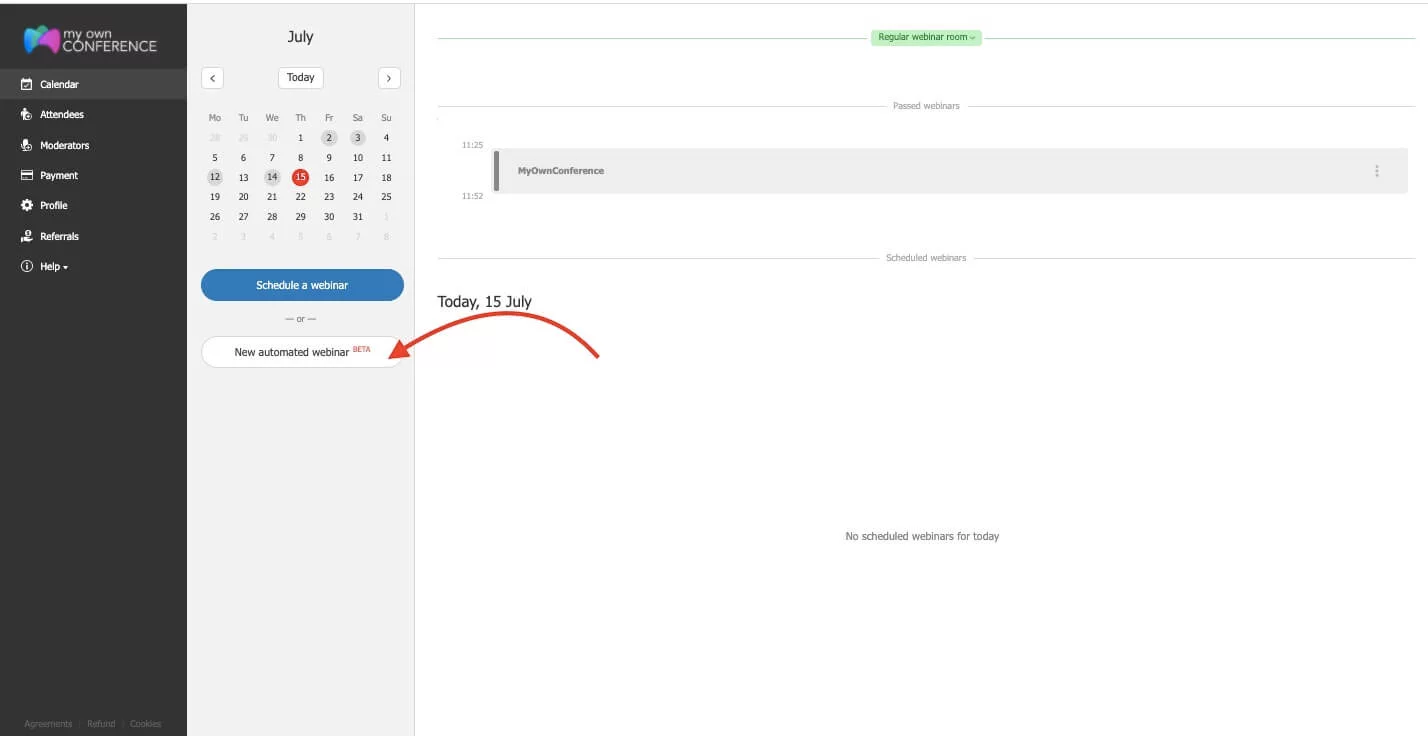Screen dimensions: 1428x736
Task: Open the Refund link in the footer
Action: click(100, 723)
